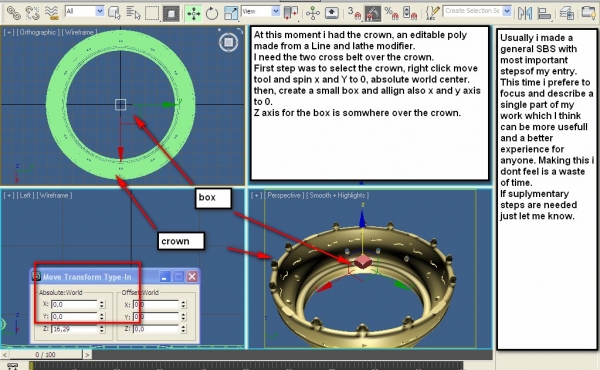The image size is (600, 370).
Task: Choose the Bind to Space Warp icon
Action: (x=51, y=13)
